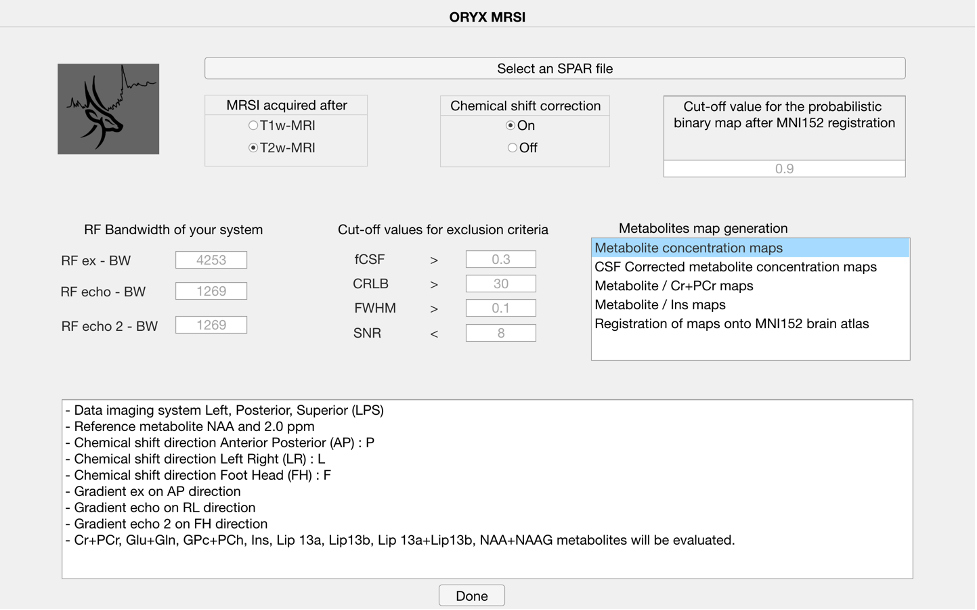Select CSF Corrected metabolite concentration maps

coord(736,267)
